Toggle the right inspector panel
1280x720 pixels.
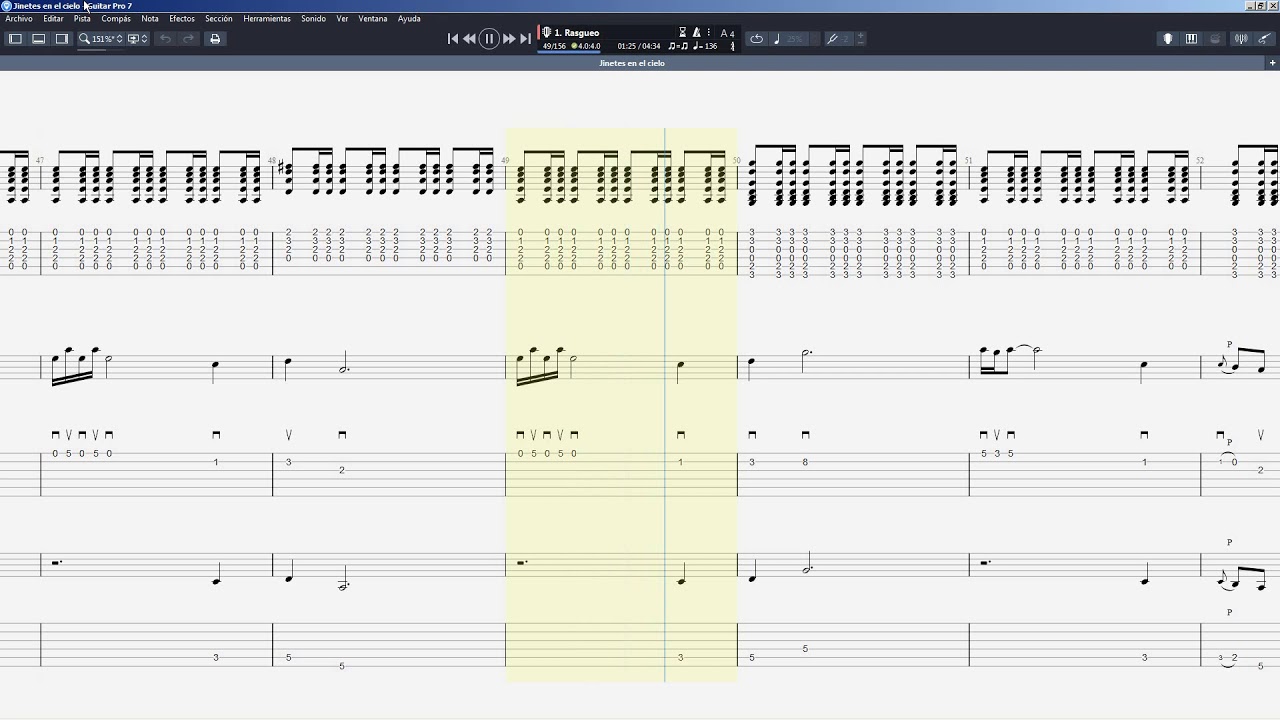(61, 39)
